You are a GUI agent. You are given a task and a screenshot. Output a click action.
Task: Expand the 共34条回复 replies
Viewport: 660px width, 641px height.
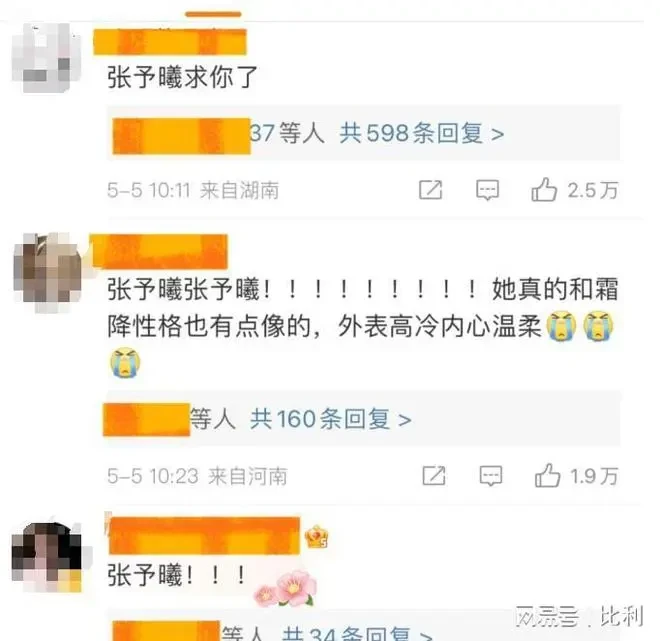pos(357,634)
